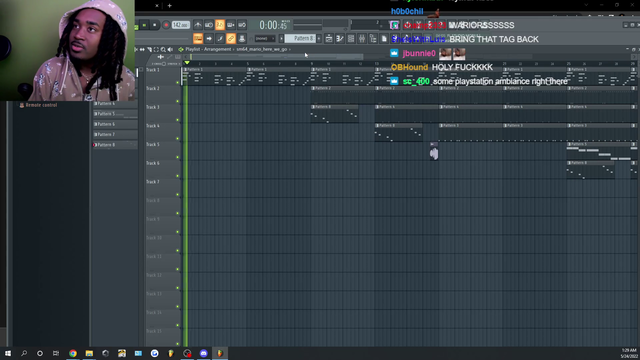Click the Track 6 header label
The image size is (640, 360).
click(x=153, y=163)
